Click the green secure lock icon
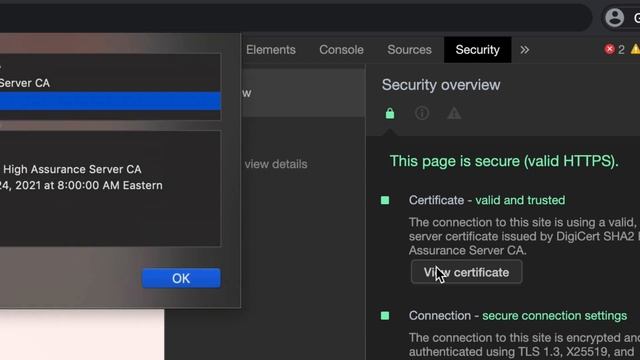640x360 pixels. (390, 113)
